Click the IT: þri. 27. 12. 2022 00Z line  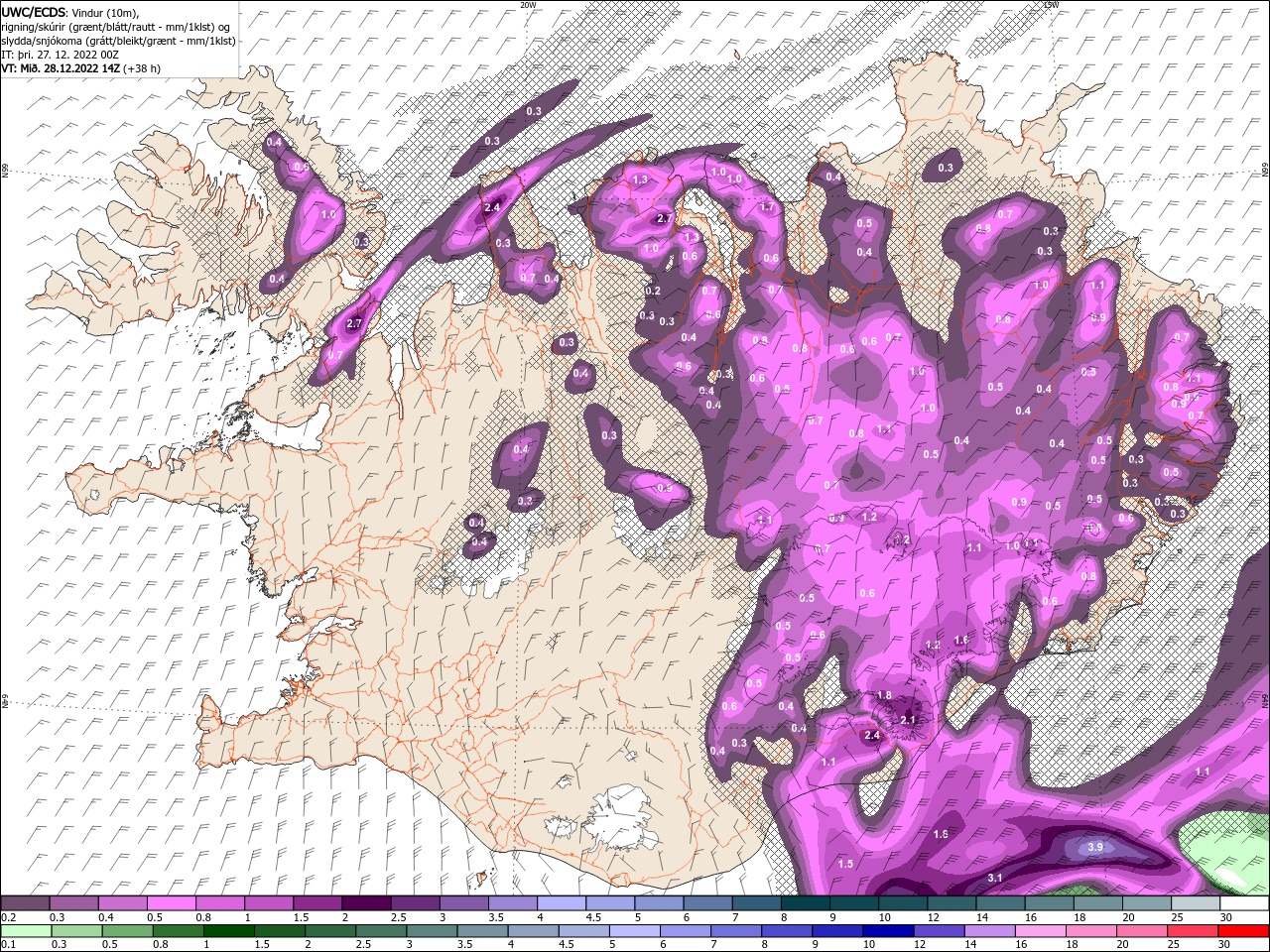[x=62, y=55]
